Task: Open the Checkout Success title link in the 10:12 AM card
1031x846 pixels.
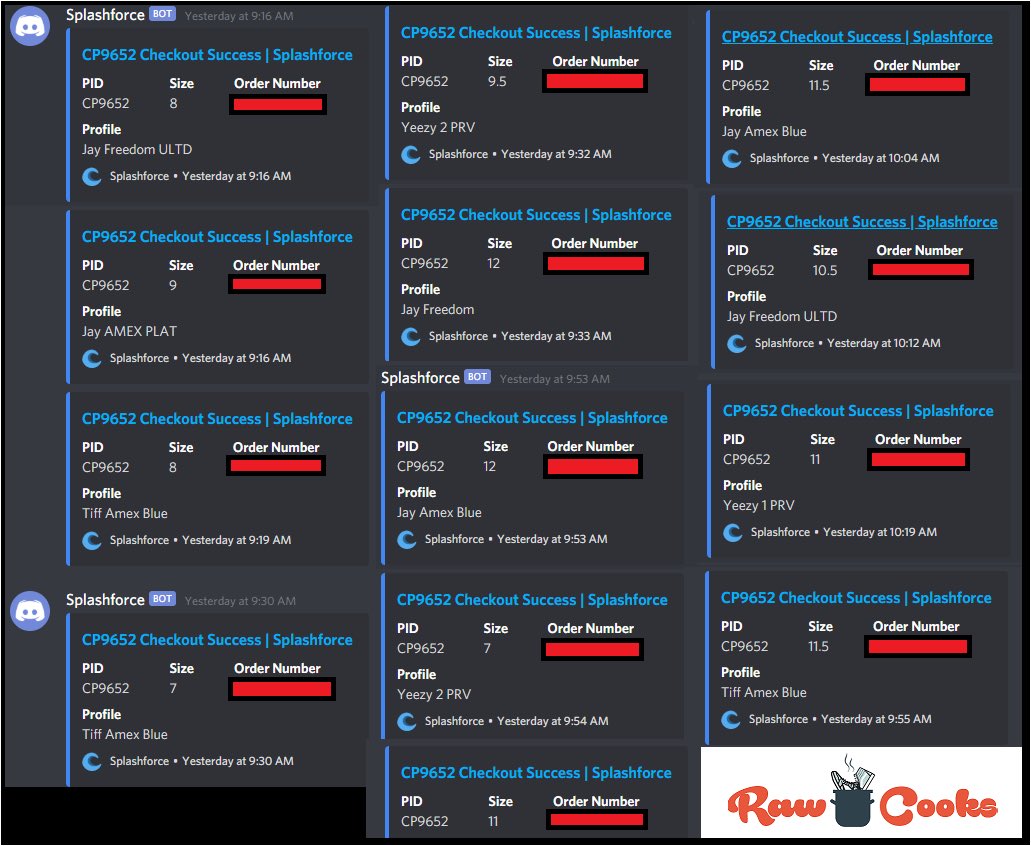Action: coord(862,222)
